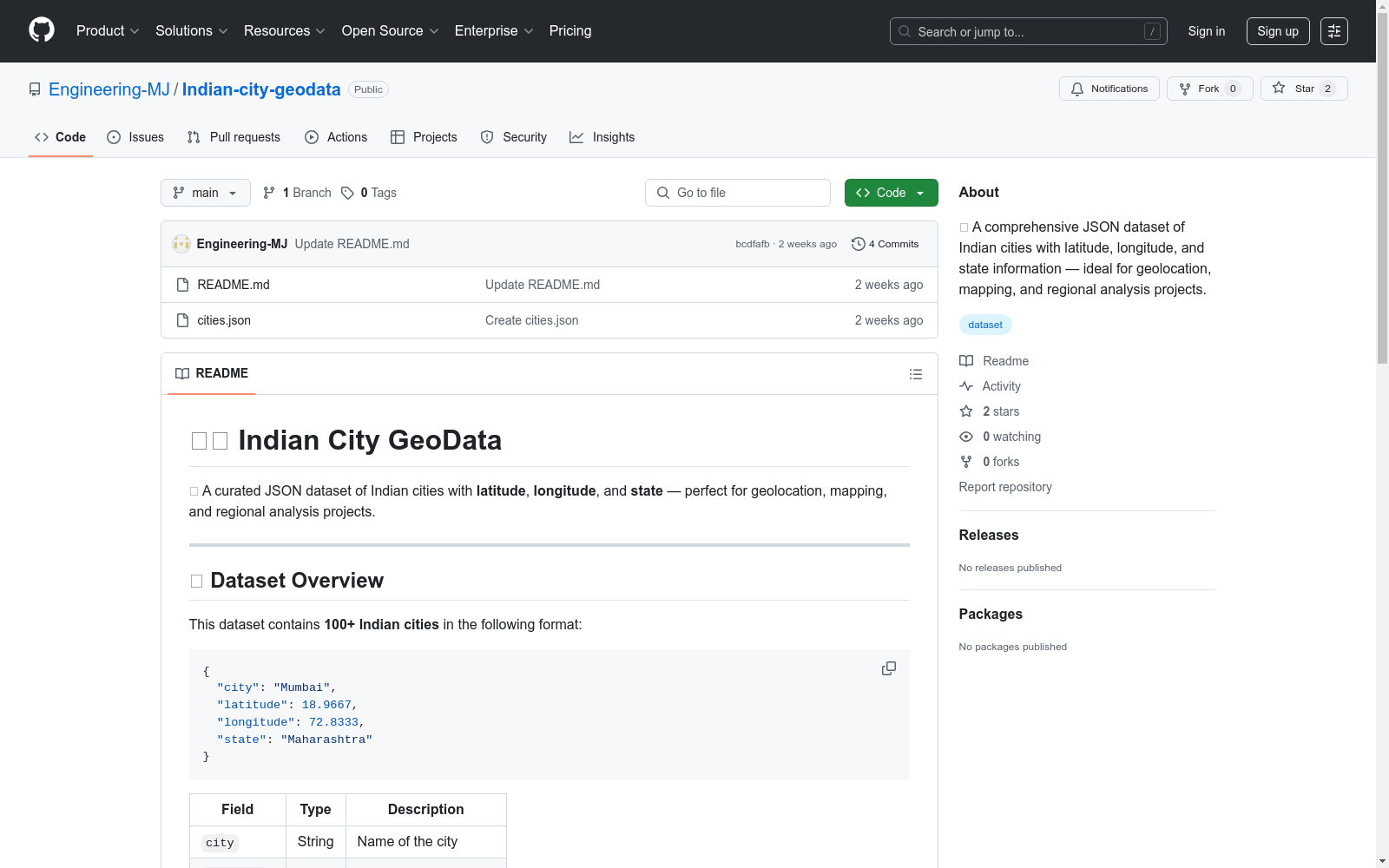Click the GitHub logo icon
Viewport: 1389px width, 868px height.
tap(42, 30)
